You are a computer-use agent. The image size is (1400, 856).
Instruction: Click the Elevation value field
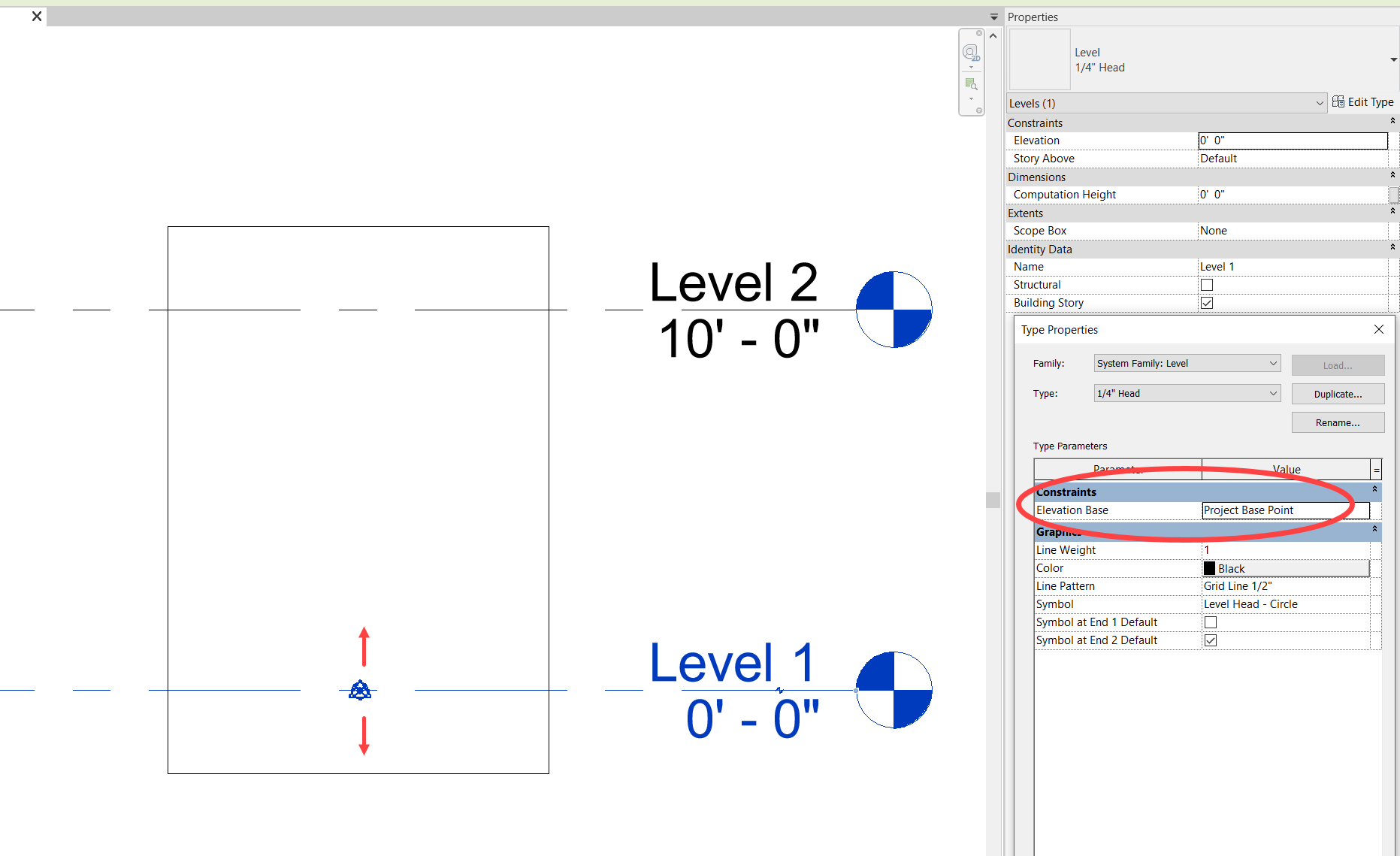[x=1292, y=140]
